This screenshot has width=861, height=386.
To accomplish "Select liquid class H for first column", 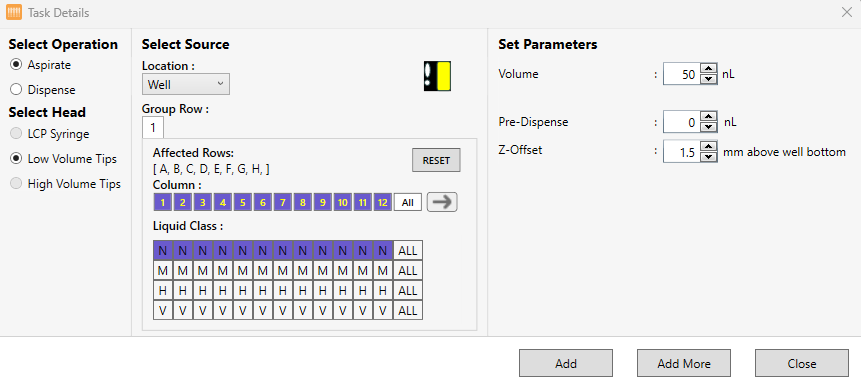I will click(163, 290).
